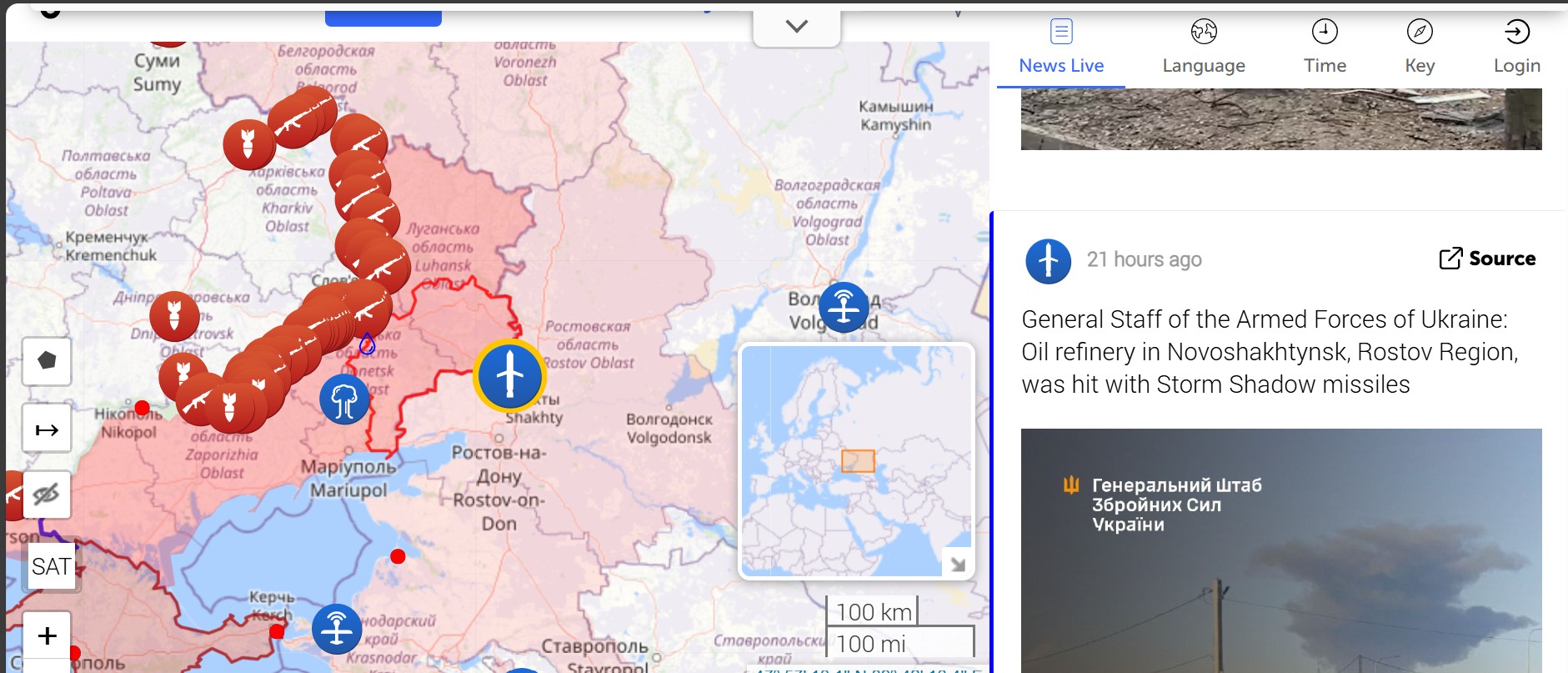This screenshot has width=1568, height=673.
Task: Click the external-link icon beside Source
Action: coord(1450,259)
